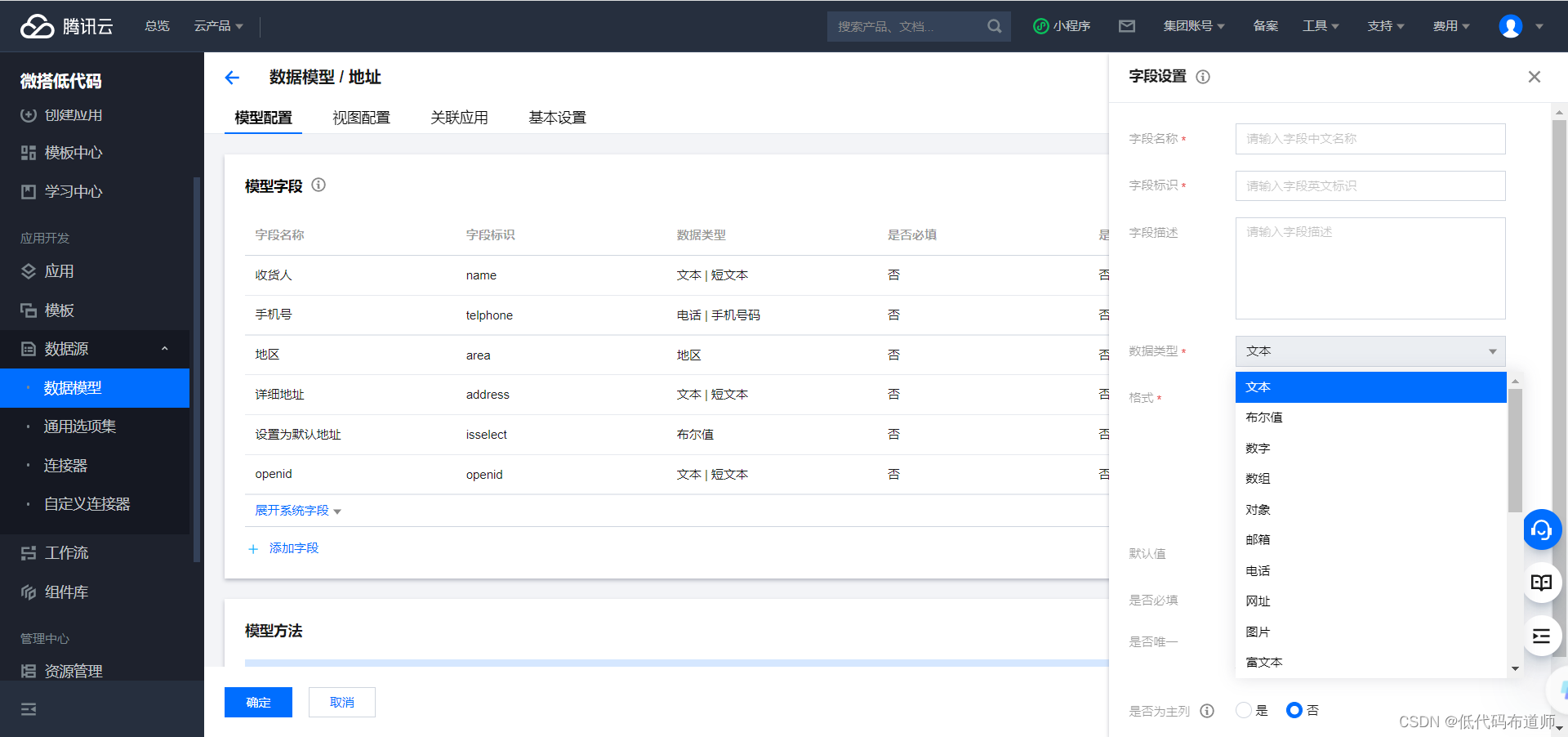Viewport: 1568px width, 737px height.
Task: Select 富文本 from data type list
Action: click(x=1370, y=663)
